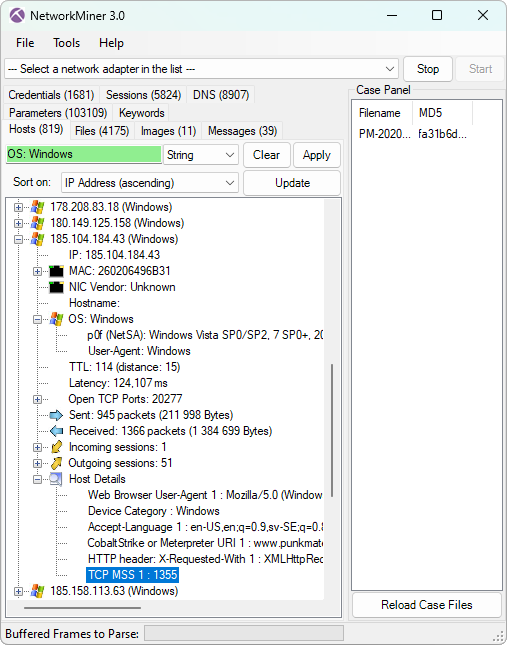
Task: Collapse the 185.104.184.43 host node
Action: pos(18,239)
